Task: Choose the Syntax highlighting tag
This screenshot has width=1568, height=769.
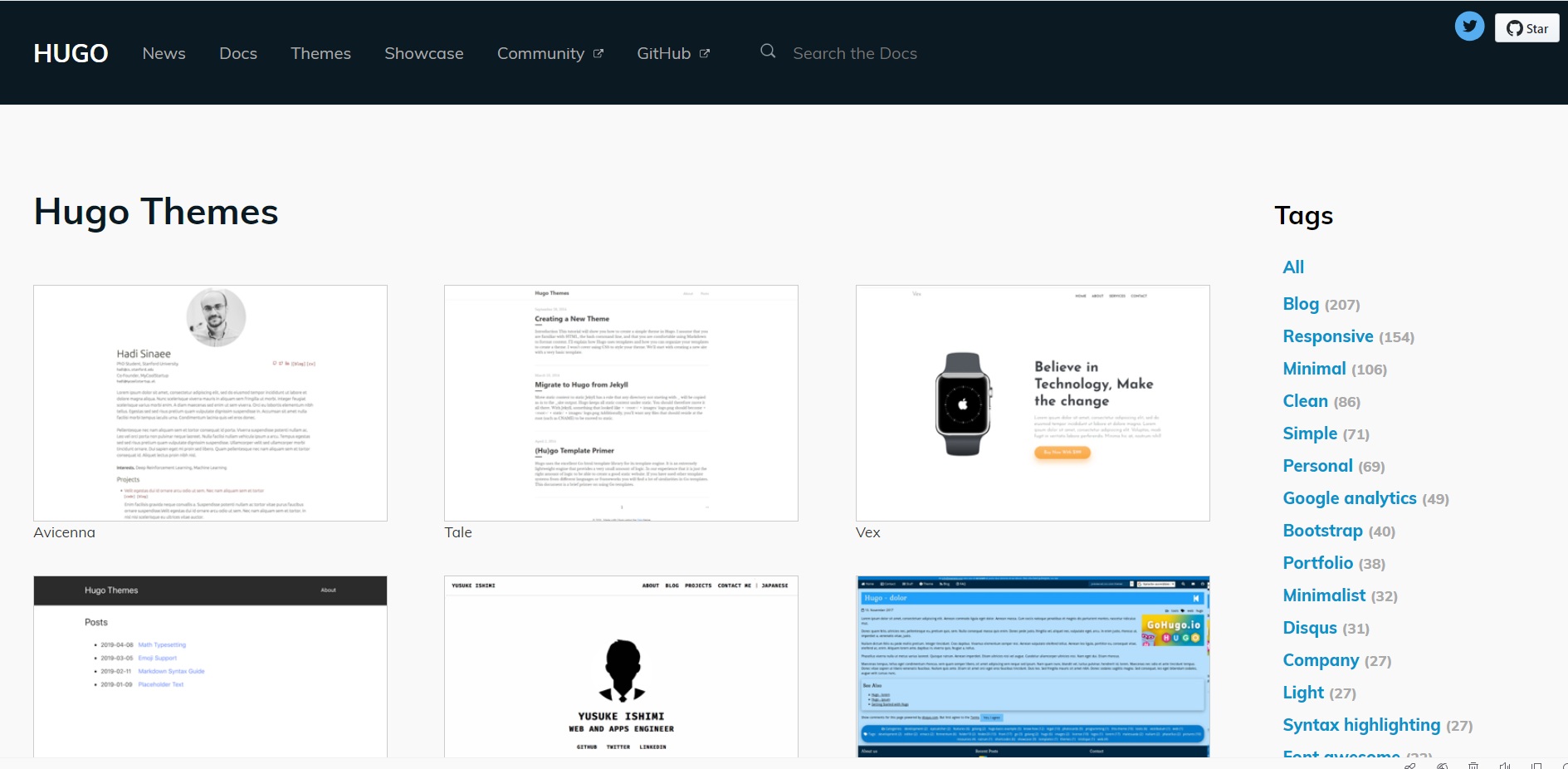Action: coord(1361,725)
